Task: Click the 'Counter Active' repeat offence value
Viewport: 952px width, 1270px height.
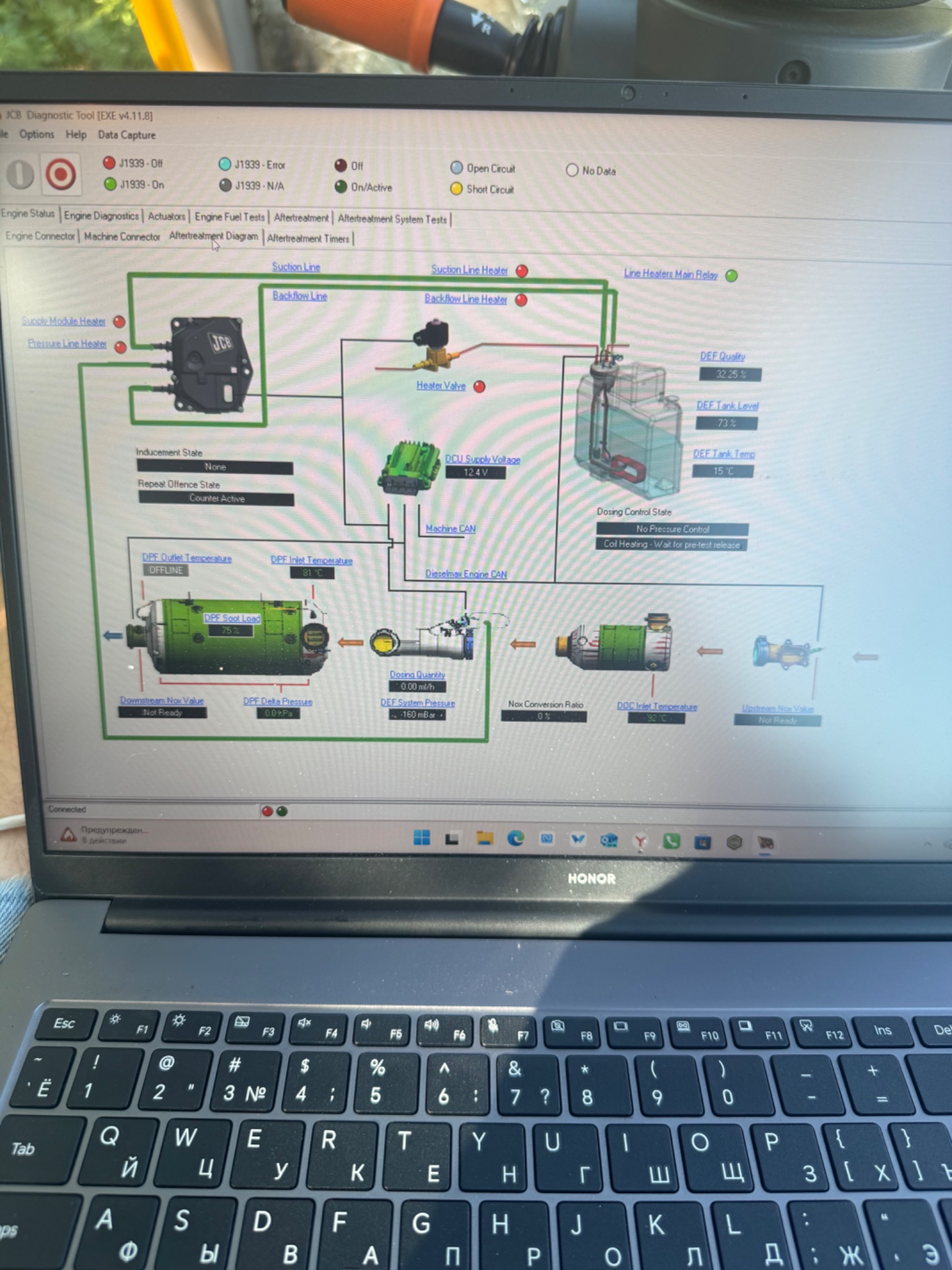Action: (x=216, y=499)
